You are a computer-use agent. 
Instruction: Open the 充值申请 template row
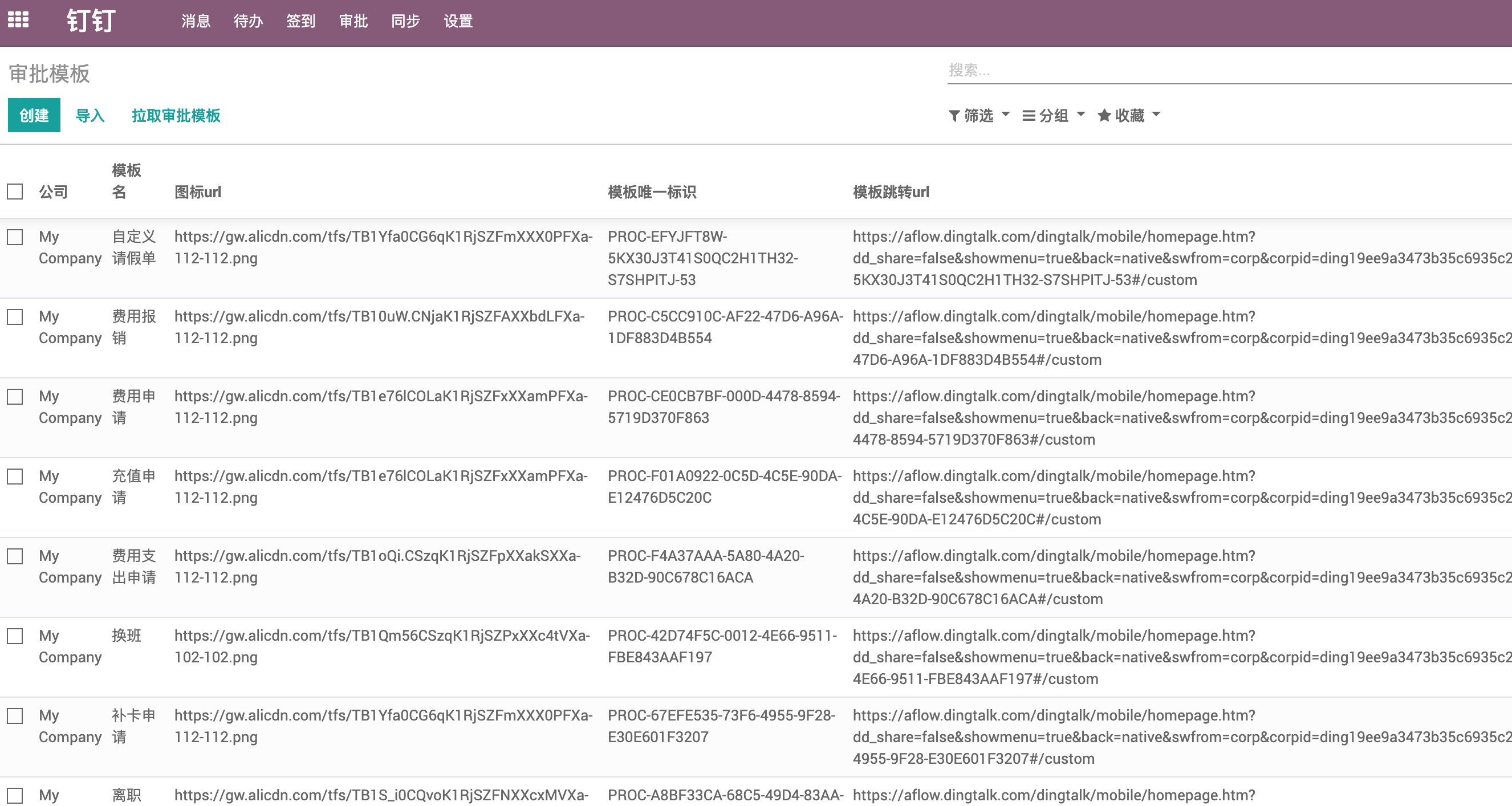(756, 498)
